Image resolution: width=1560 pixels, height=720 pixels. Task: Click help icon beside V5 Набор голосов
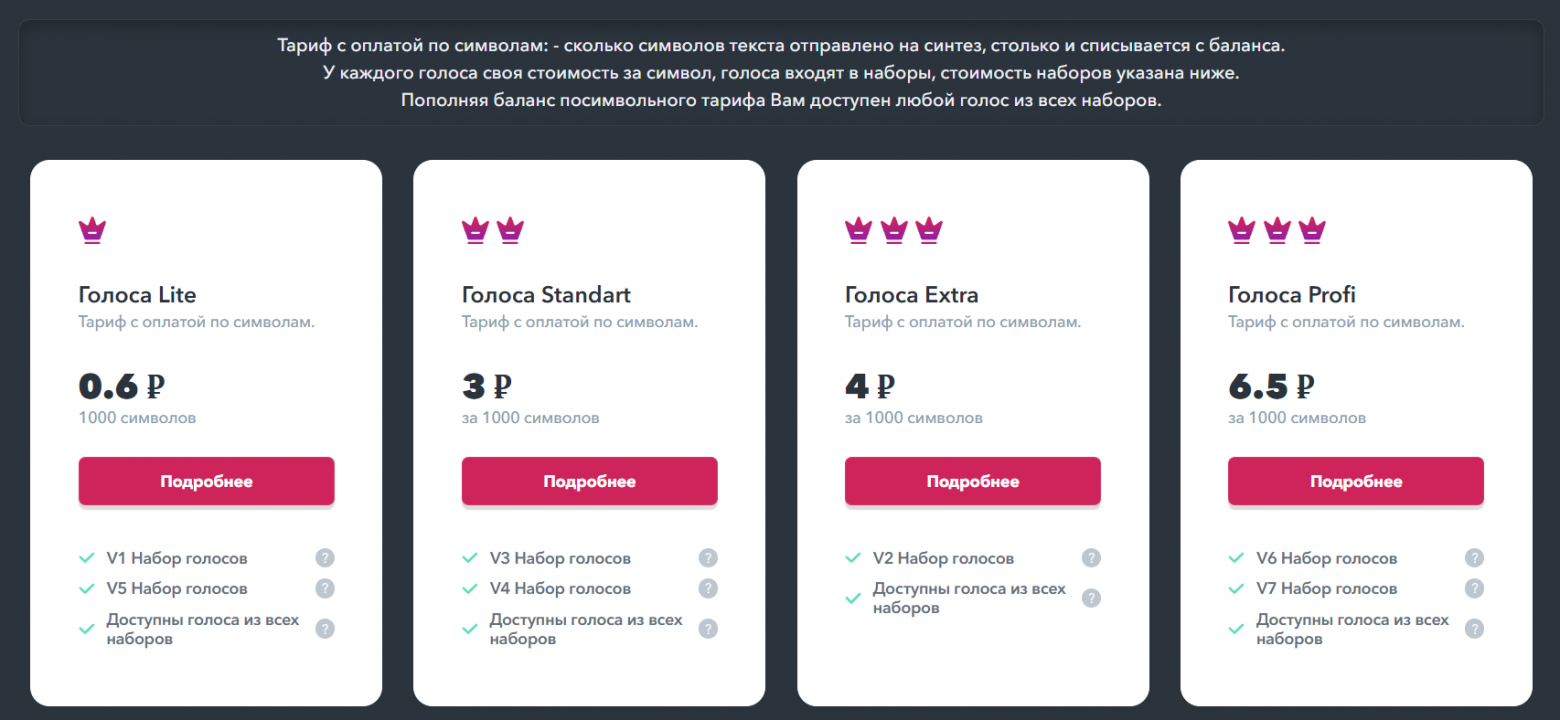(325, 588)
